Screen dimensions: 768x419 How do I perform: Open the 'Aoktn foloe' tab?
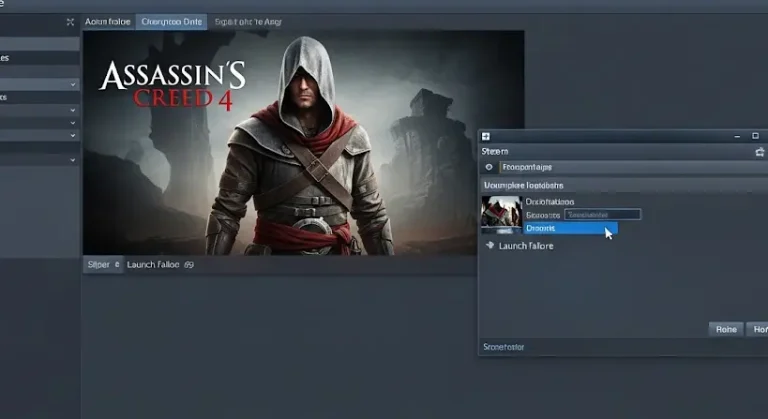pyautogui.click(x=107, y=22)
